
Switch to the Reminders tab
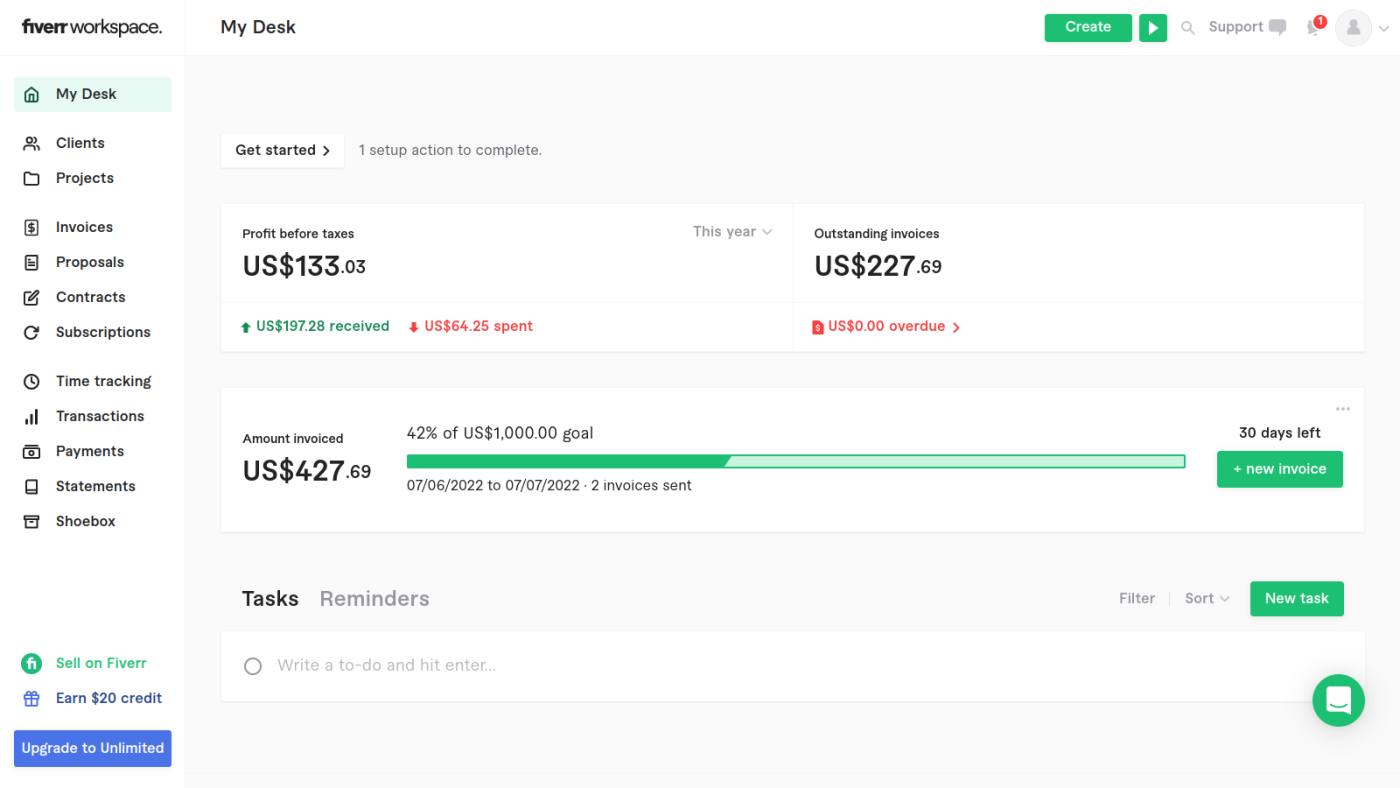pos(374,598)
